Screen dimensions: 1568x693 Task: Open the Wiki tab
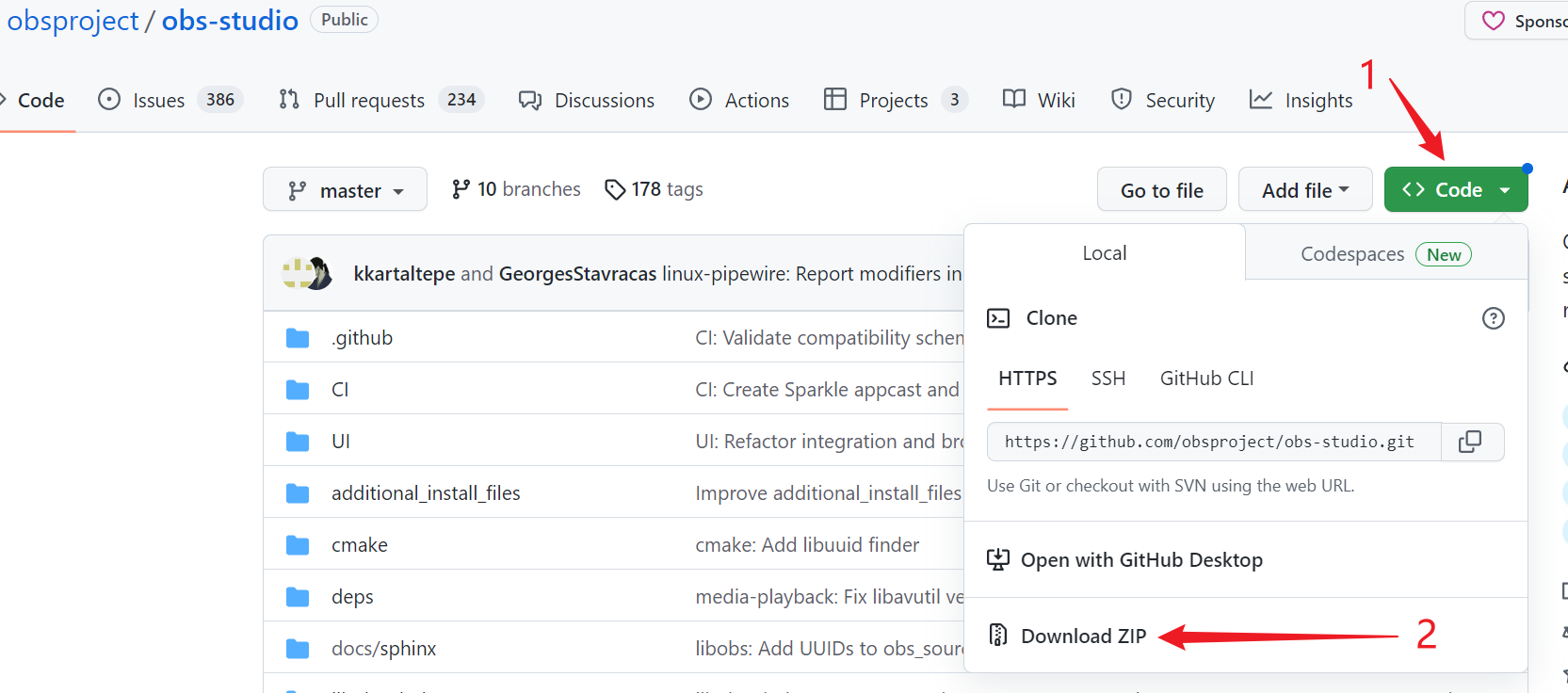point(1039,100)
